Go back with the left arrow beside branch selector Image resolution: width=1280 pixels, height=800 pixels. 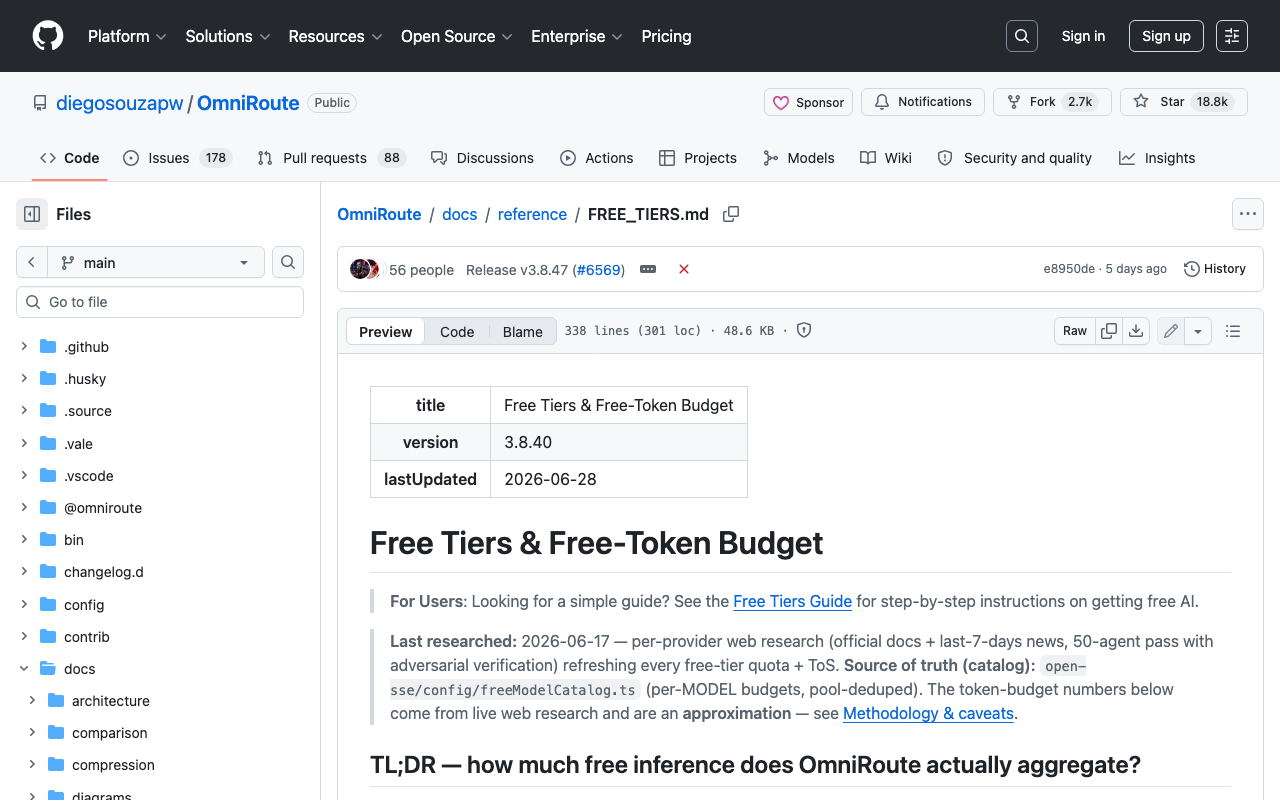32,262
